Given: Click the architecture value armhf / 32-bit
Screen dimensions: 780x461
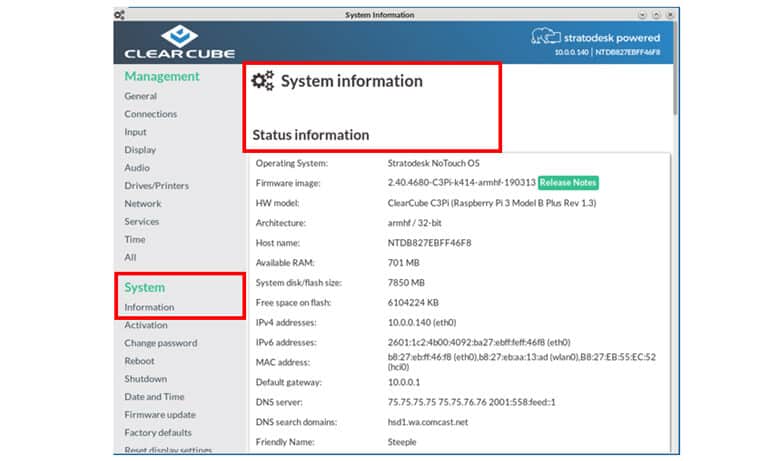Looking at the screenshot, I should pos(414,223).
